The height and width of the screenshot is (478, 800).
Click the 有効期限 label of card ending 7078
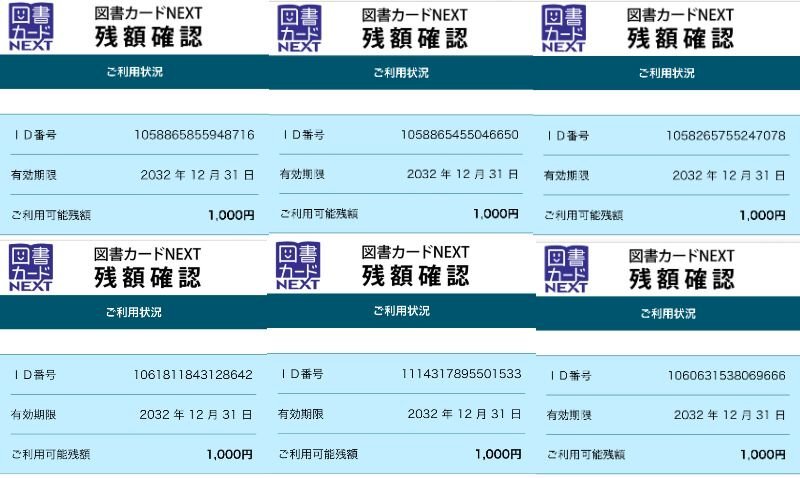coord(566,175)
